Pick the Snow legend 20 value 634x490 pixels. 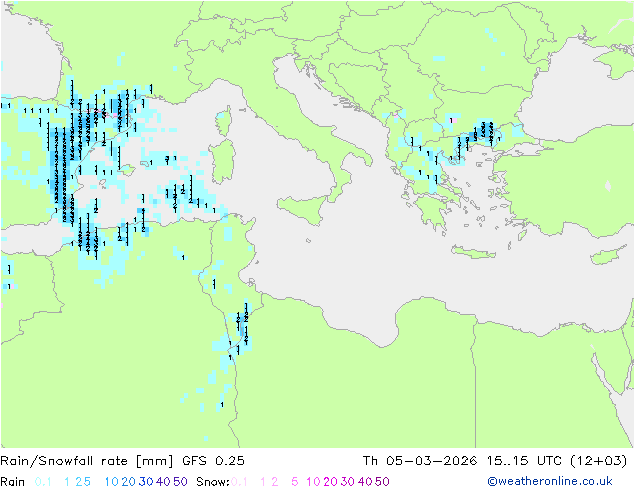pyautogui.click(x=330, y=482)
